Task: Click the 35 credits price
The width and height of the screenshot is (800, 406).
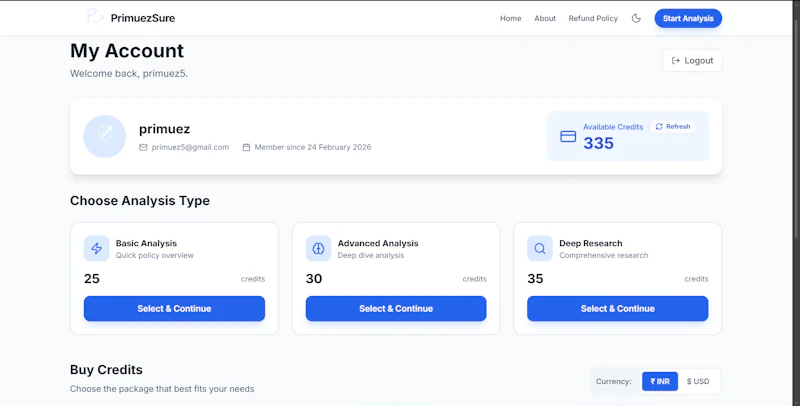Action: (x=535, y=278)
